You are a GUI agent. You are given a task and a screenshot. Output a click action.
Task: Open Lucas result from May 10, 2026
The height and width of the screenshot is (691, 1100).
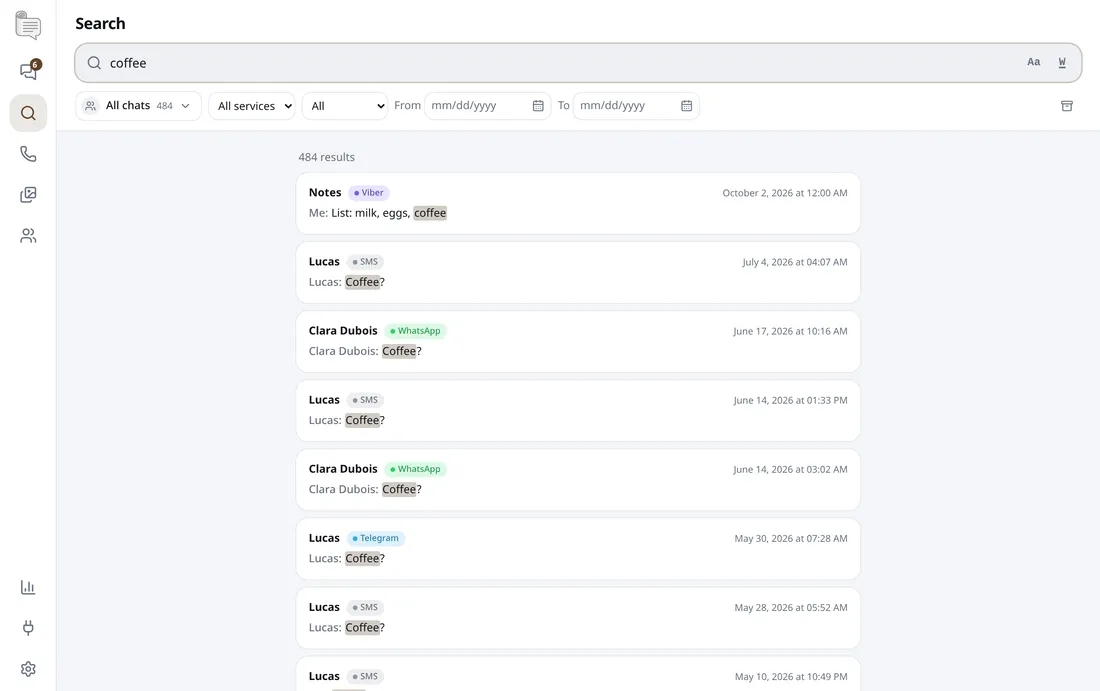pos(578,674)
